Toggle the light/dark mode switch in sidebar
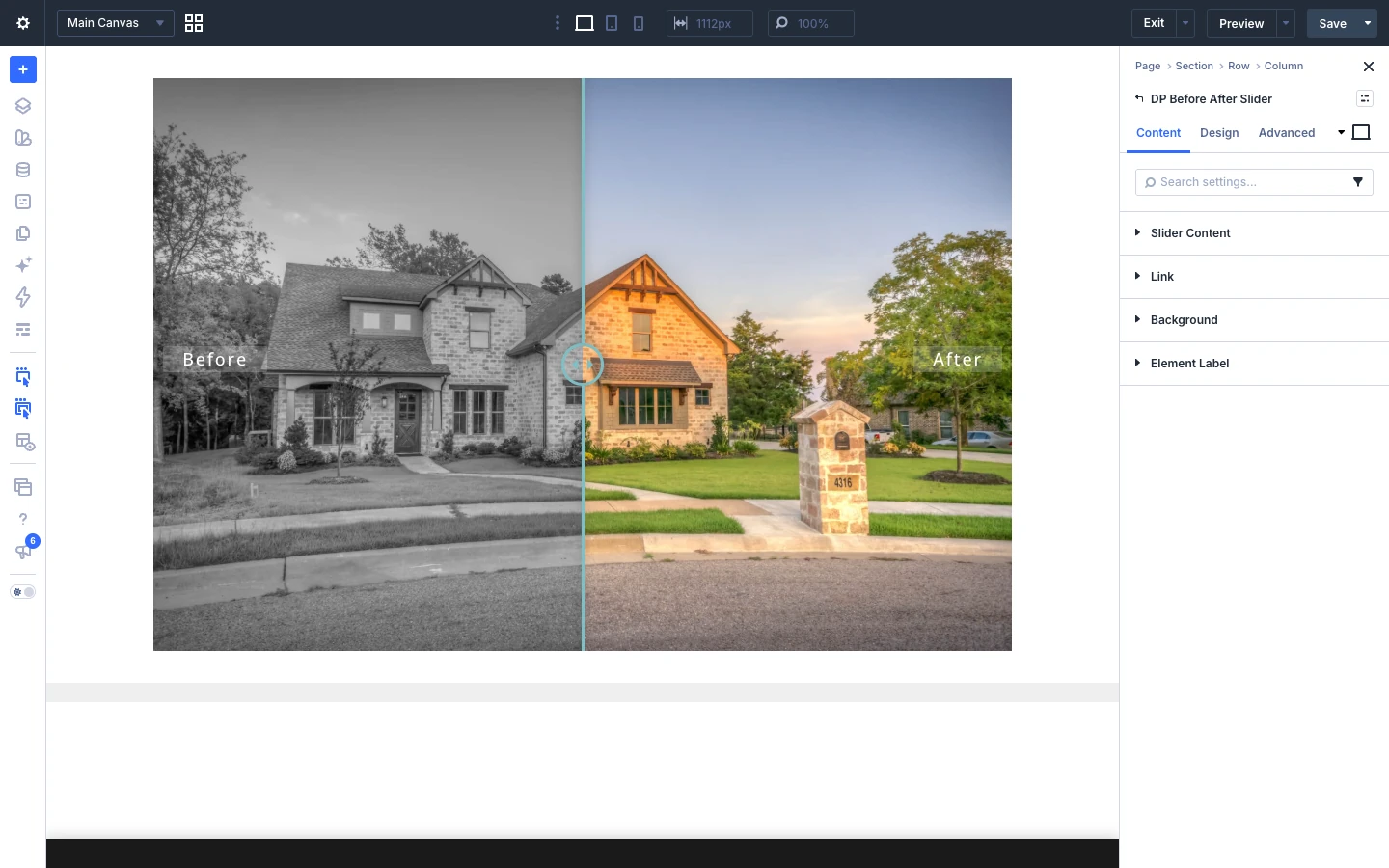The height and width of the screenshot is (868, 1389). coord(23,592)
